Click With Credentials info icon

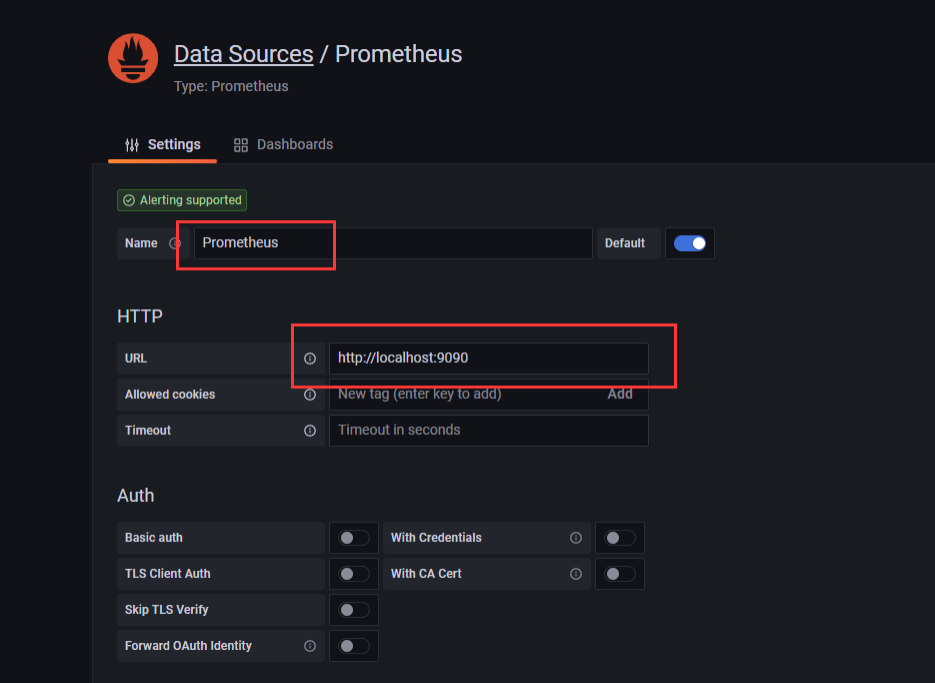(x=576, y=538)
